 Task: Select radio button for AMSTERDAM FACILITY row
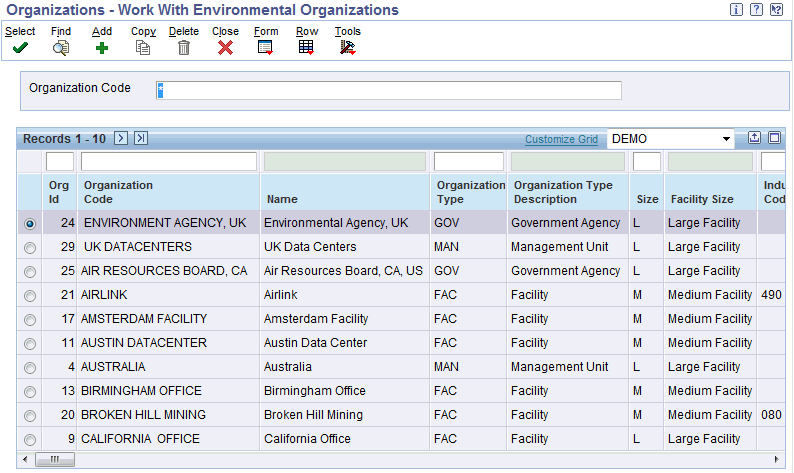tap(30, 320)
